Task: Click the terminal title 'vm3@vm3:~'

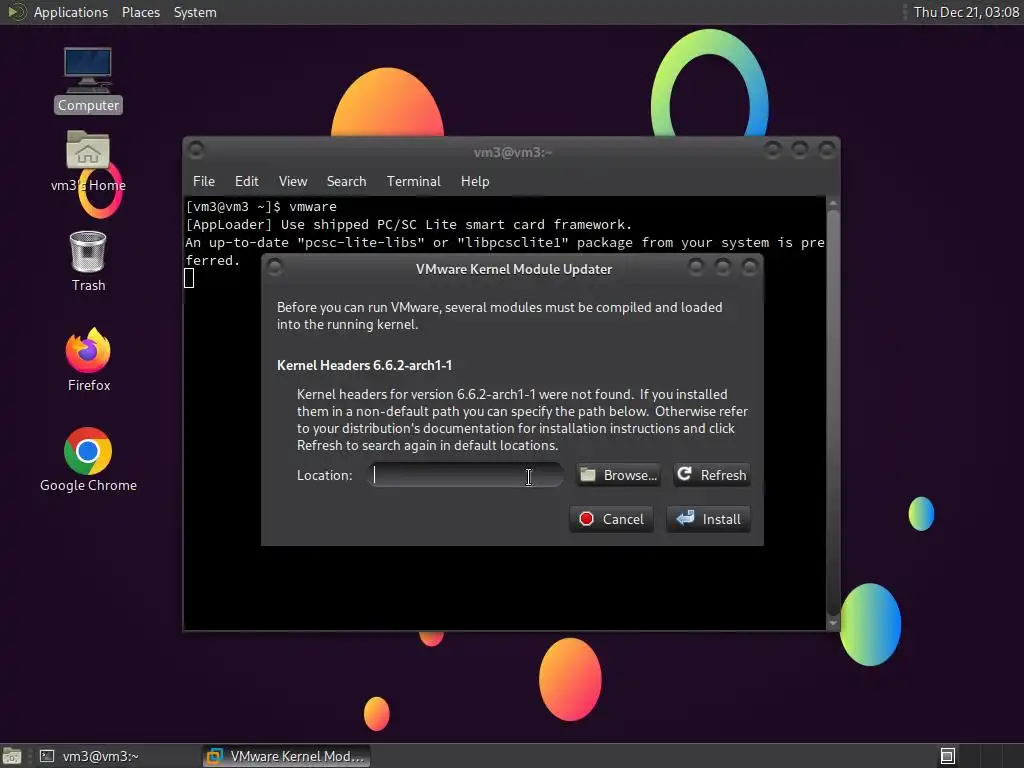Action: (x=513, y=153)
